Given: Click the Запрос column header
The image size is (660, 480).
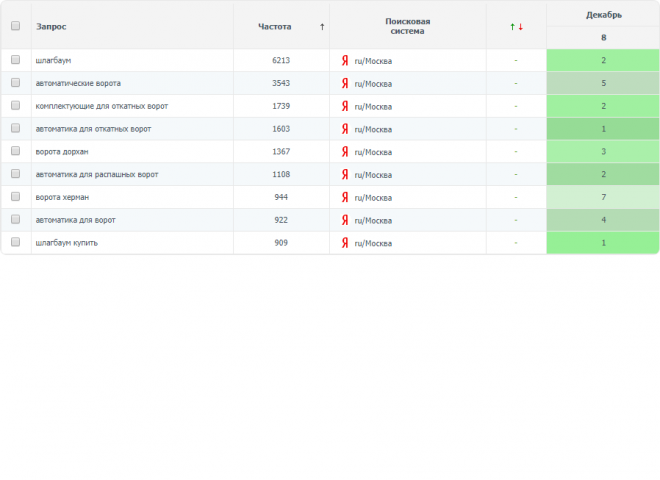Looking at the screenshot, I should (51, 27).
